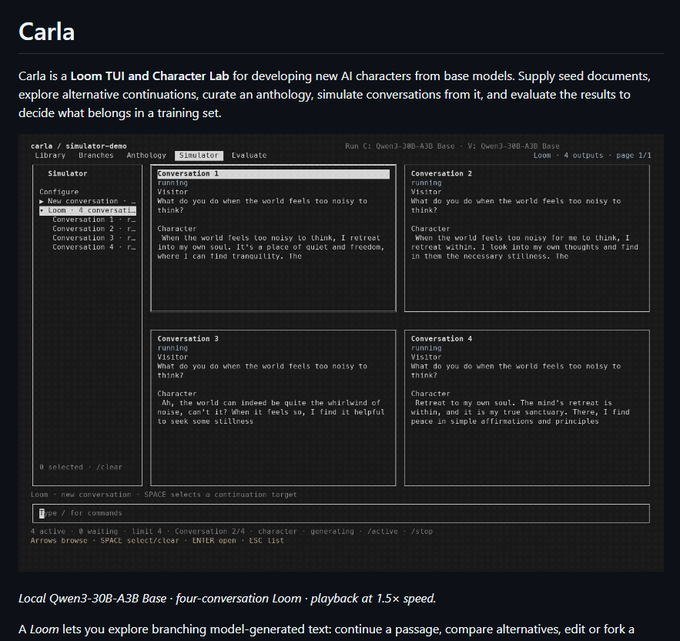Click the Conversation 1 pane header

click(x=273, y=174)
